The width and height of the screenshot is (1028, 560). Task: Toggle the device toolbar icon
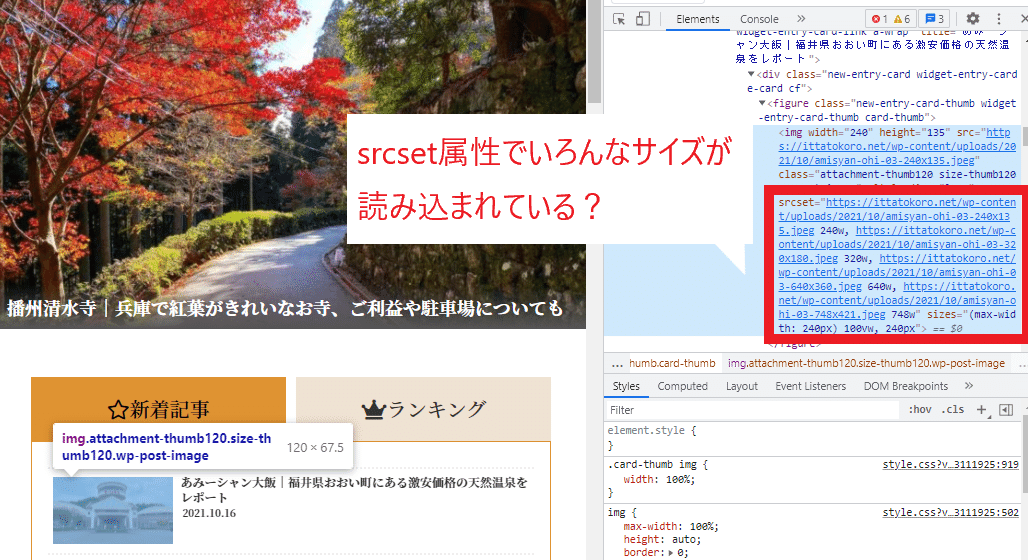click(x=642, y=19)
